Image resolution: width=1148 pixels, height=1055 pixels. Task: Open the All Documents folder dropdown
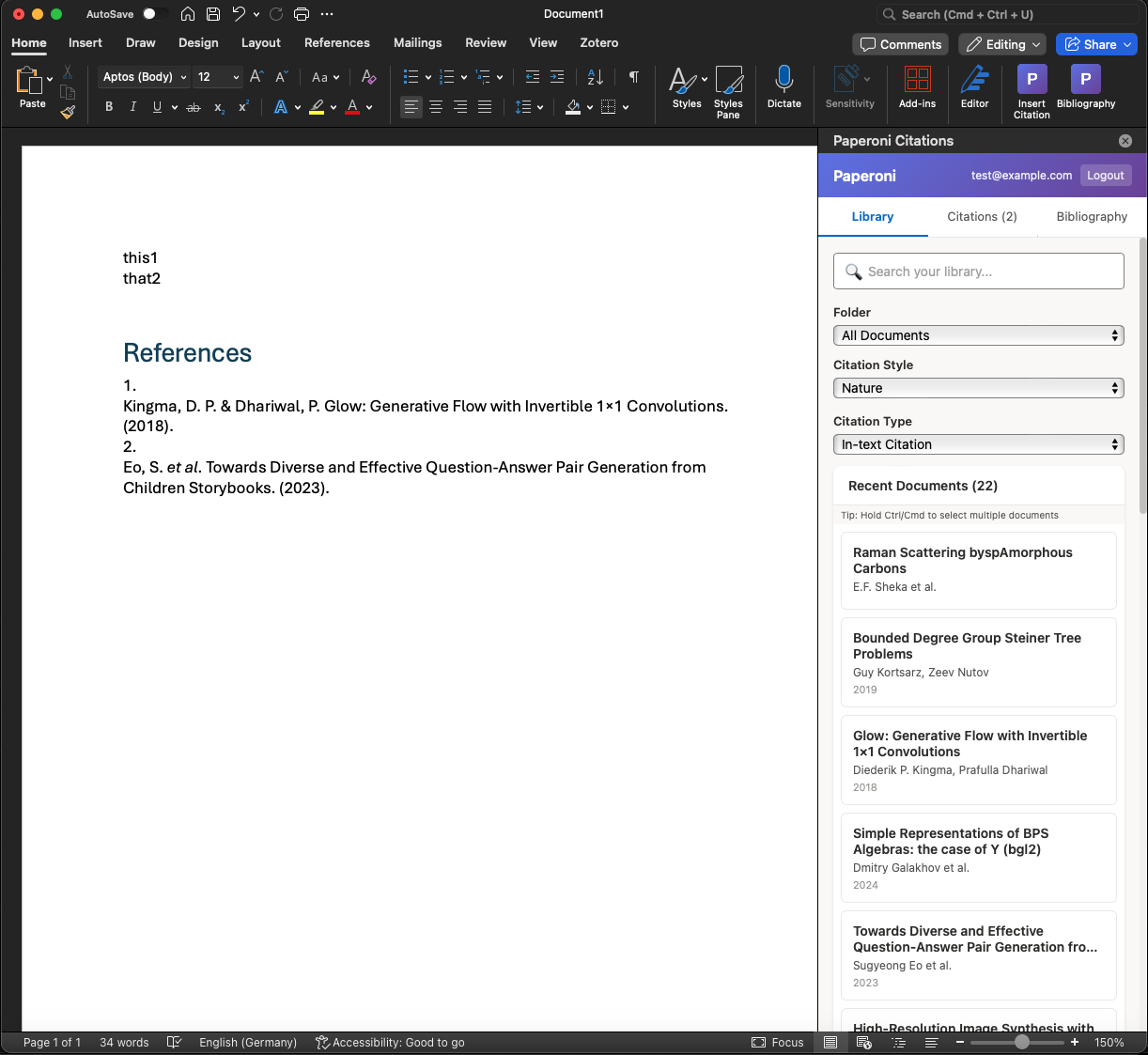click(x=978, y=334)
